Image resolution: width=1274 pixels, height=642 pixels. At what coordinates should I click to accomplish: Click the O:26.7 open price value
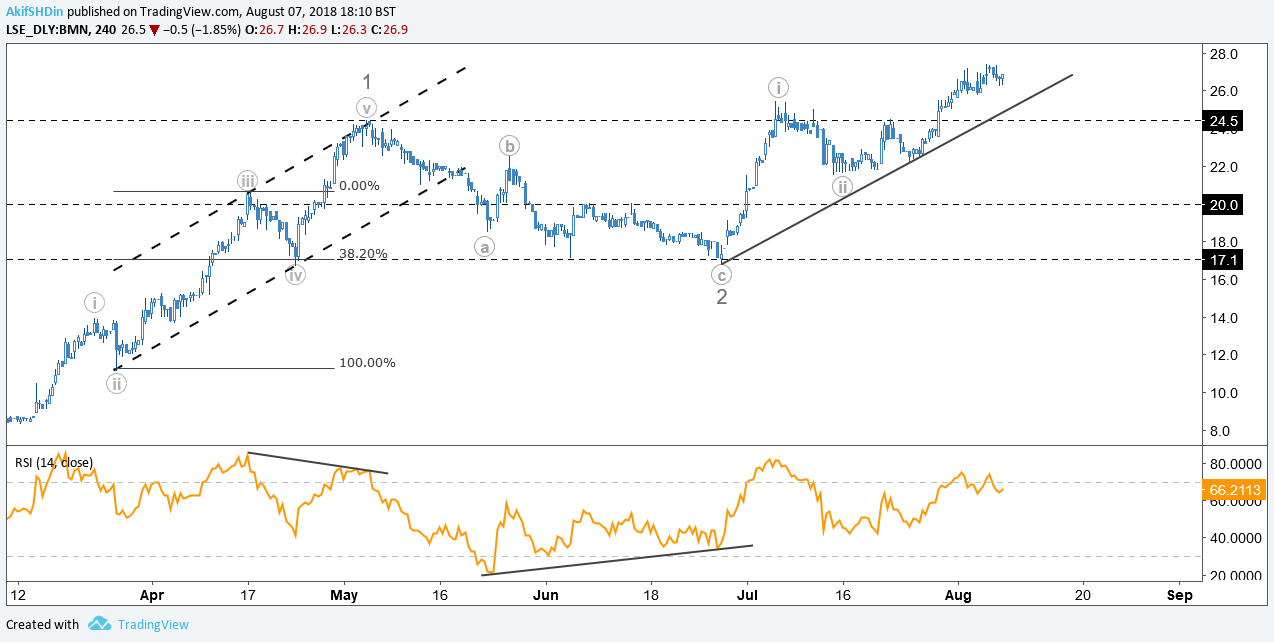(x=265, y=29)
